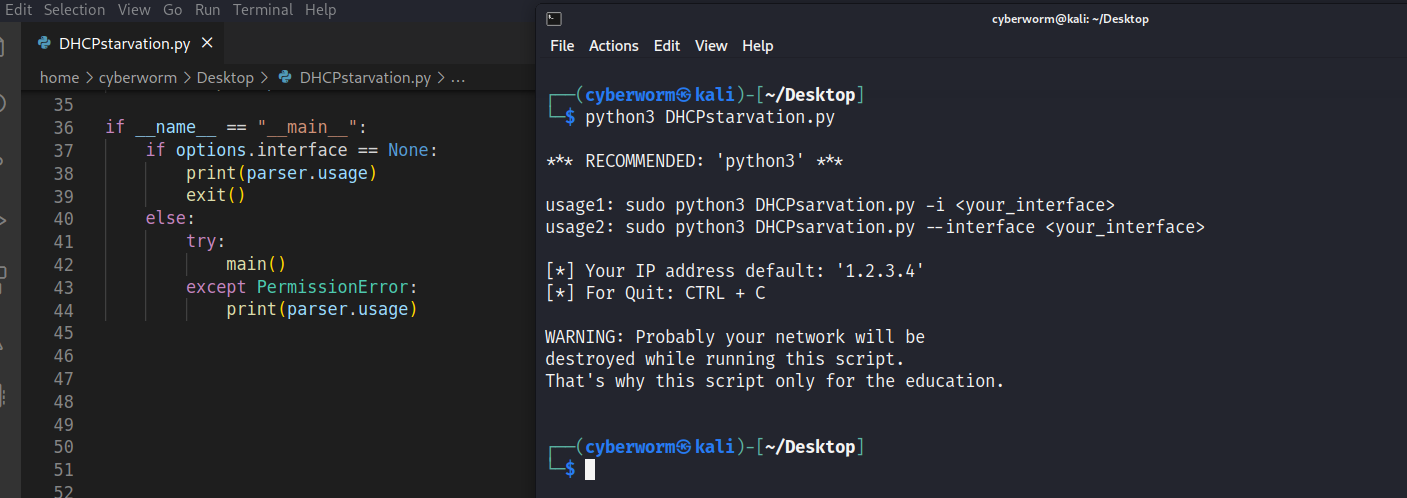Expand the 'Desktop' breadcrumb folder
The image size is (1407, 498).
click(x=224, y=77)
